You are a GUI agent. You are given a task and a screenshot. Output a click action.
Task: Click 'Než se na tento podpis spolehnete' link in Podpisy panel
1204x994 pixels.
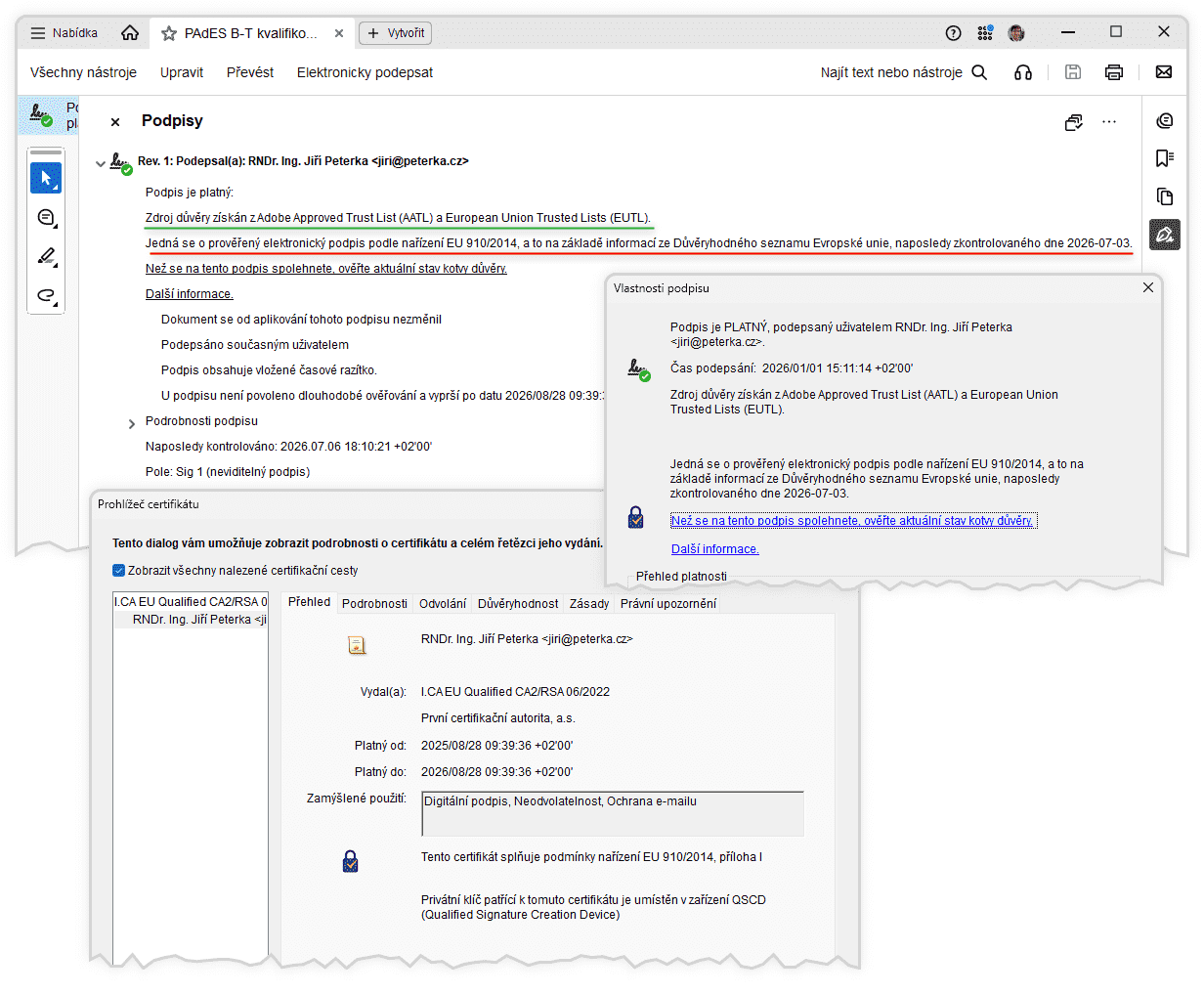click(x=326, y=269)
